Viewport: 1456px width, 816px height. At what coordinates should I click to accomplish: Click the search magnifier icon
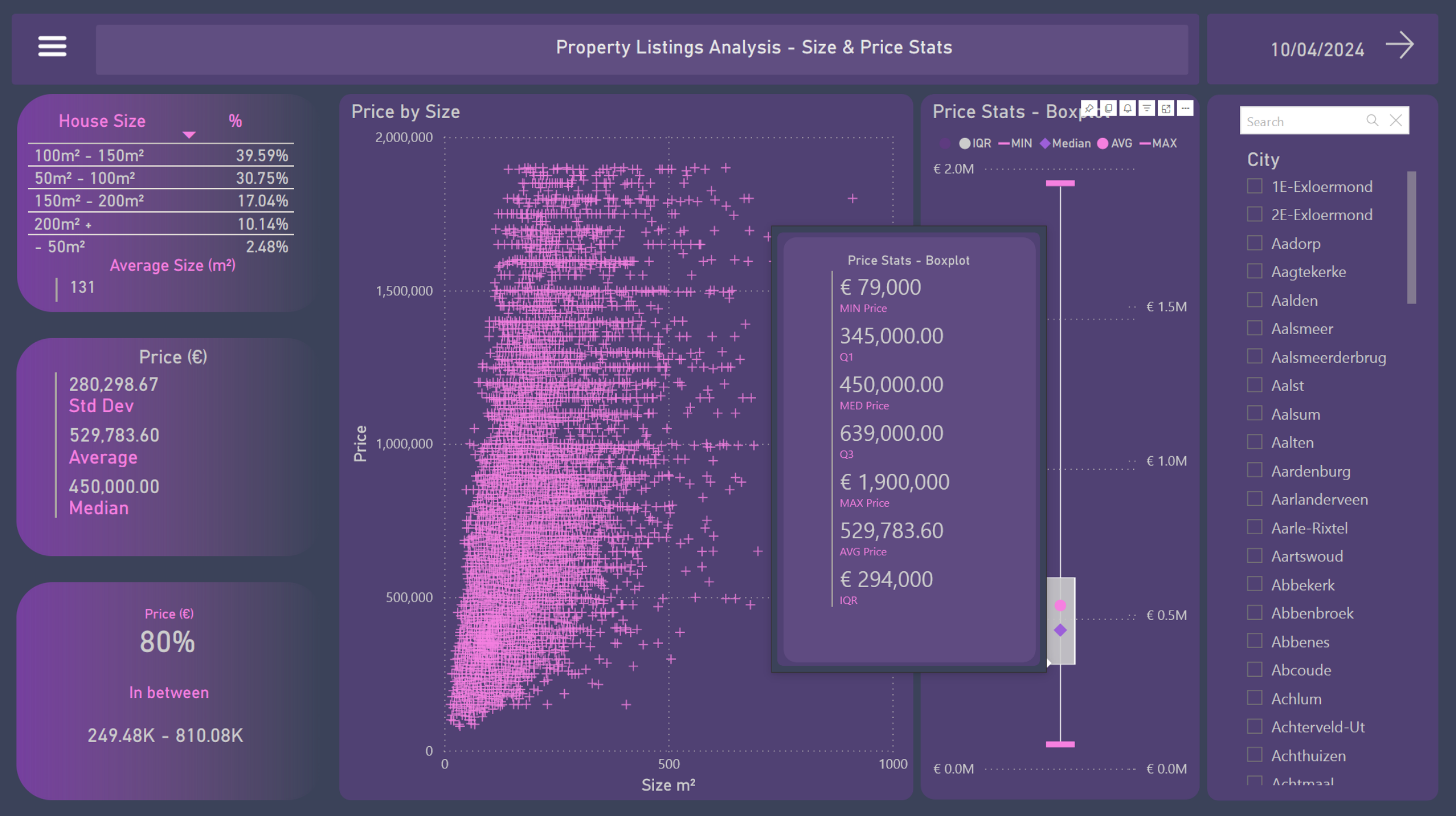tap(1372, 121)
